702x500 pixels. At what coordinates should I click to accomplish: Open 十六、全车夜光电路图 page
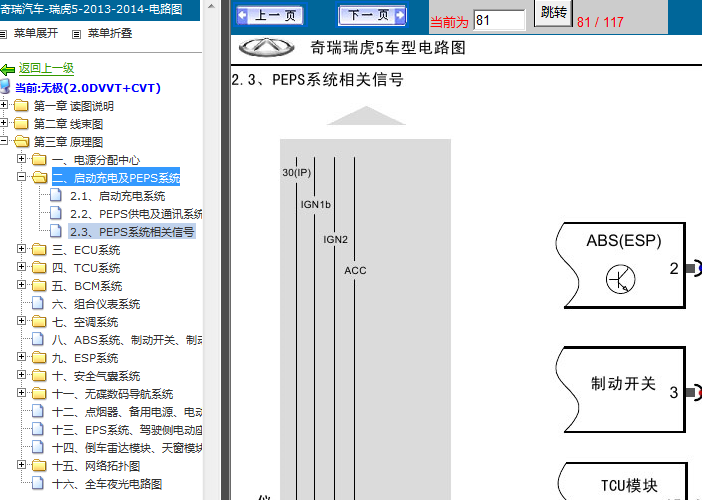pyautogui.click(x=107, y=484)
